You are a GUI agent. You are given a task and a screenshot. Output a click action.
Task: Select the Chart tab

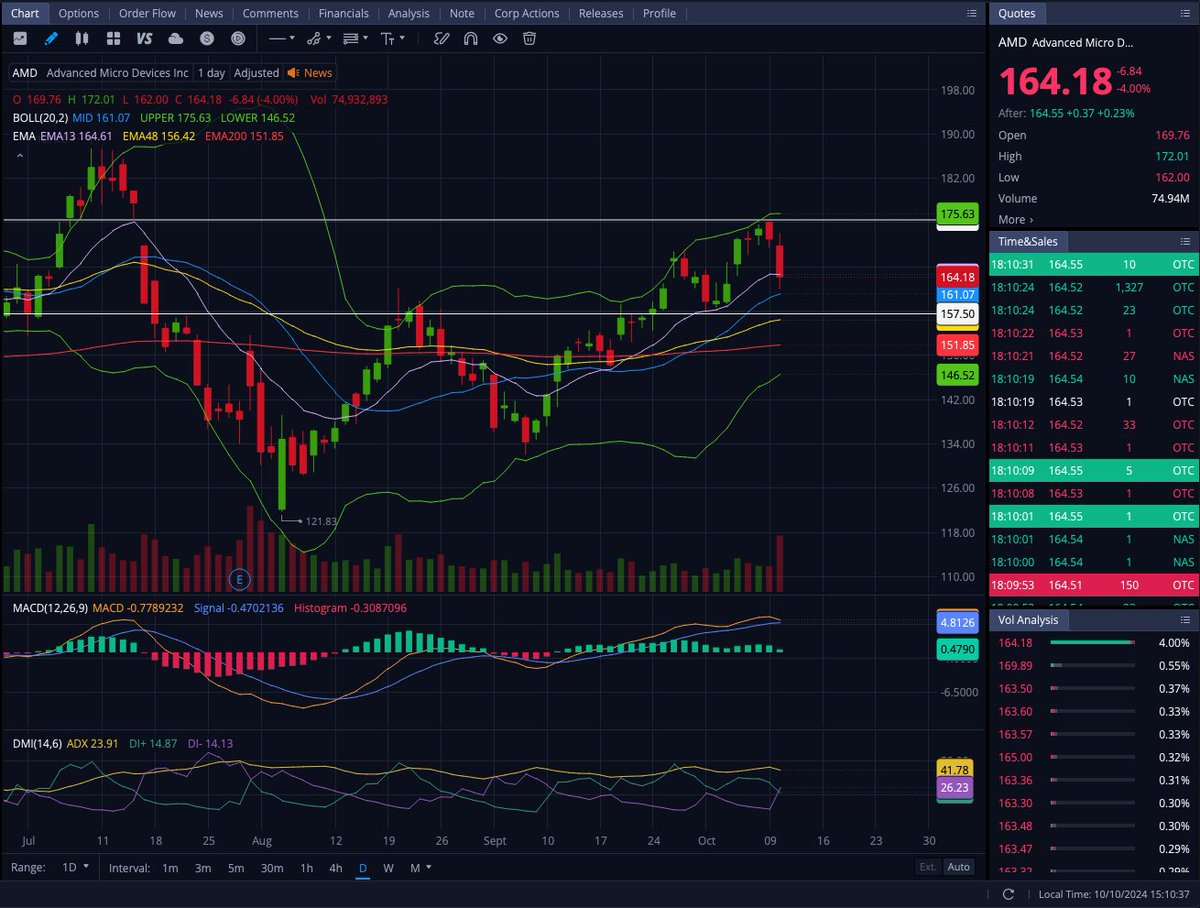[25, 13]
